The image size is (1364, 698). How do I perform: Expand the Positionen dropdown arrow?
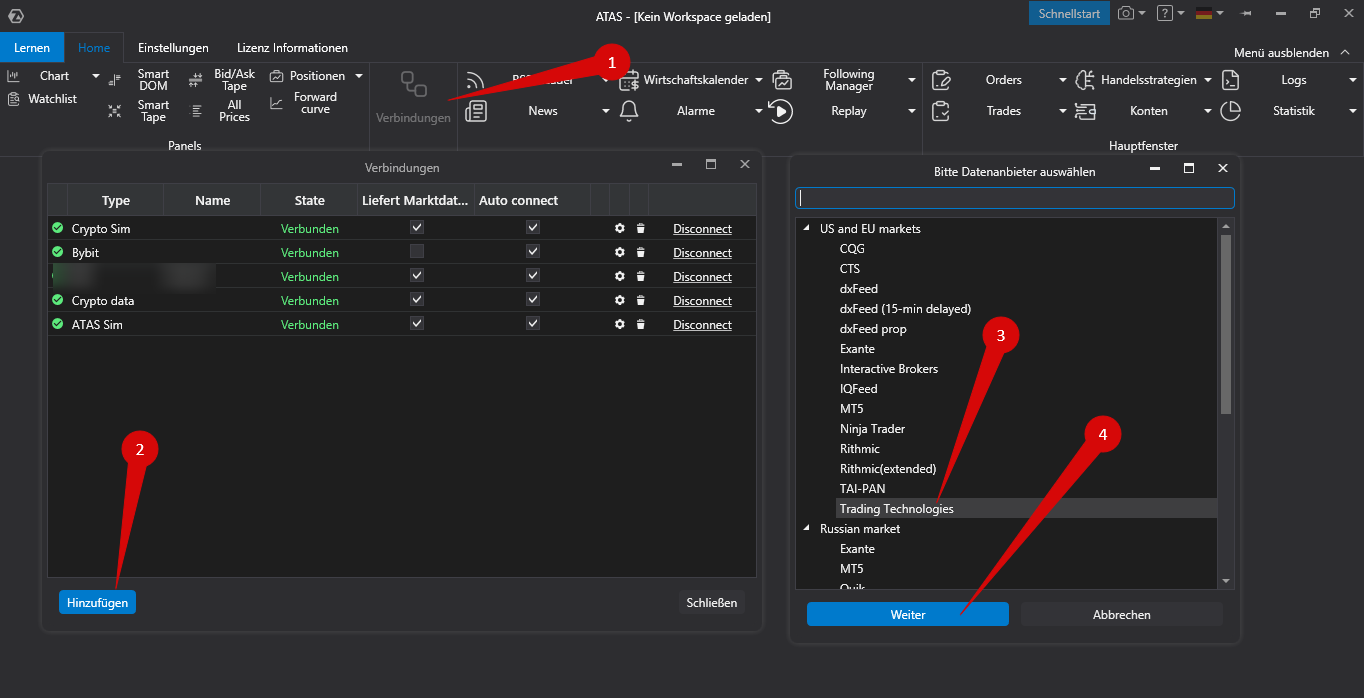[x=359, y=76]
